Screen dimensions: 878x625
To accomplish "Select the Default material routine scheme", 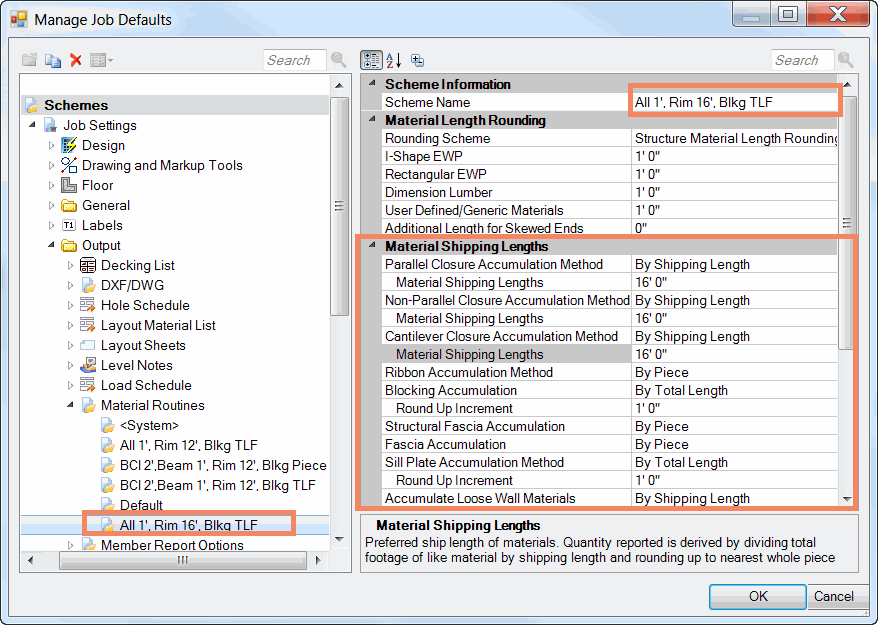I will click(141, 505).
